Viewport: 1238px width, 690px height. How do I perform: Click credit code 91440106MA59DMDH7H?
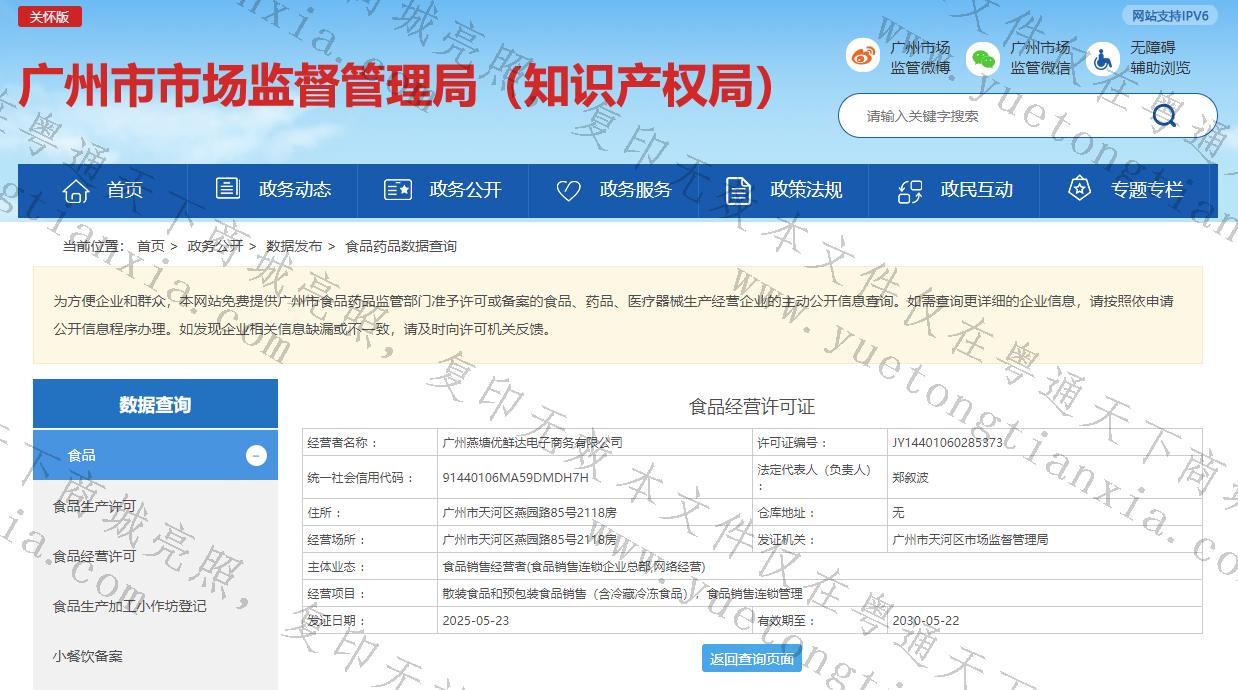pyautogui.click(x=515, y=477)
